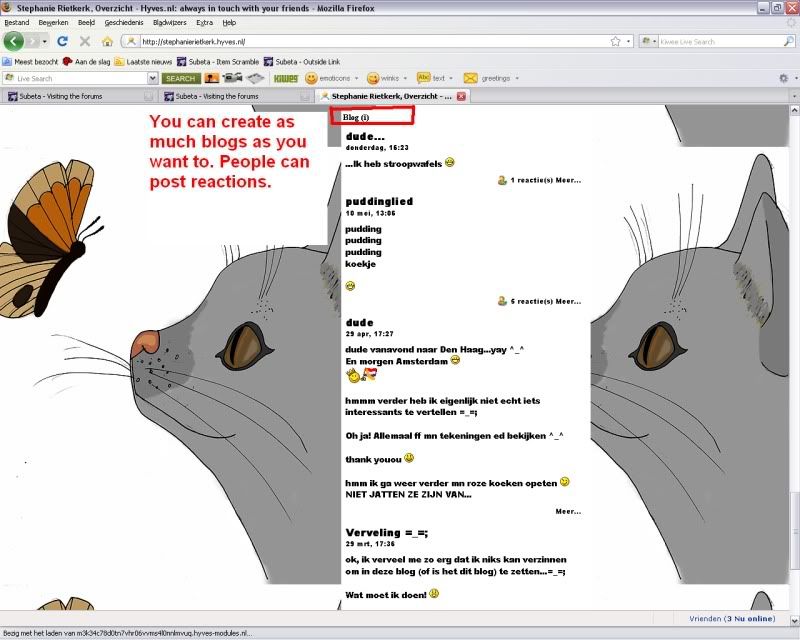Viewport: 800px width, 640px height.
Task: Type in the Kiwee Live Search field
Action: click(712, 42)
